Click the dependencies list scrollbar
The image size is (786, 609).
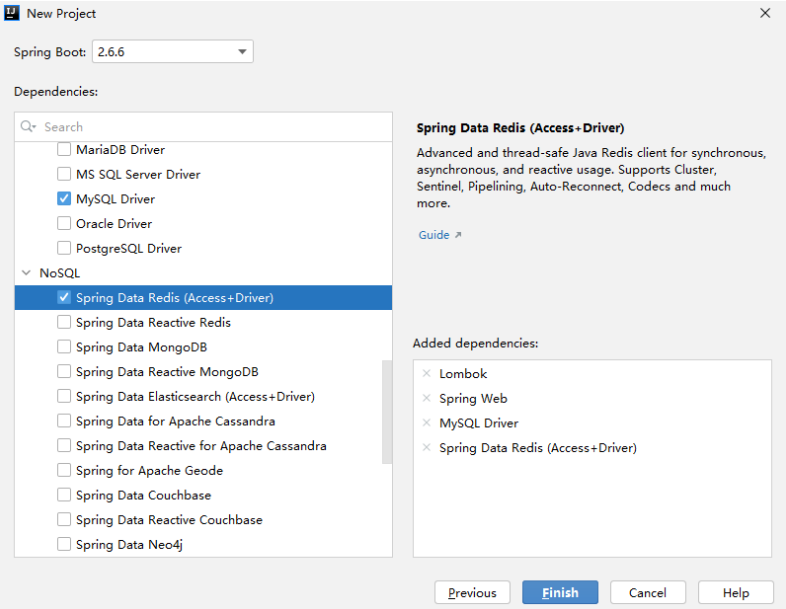tap(386, 412)
